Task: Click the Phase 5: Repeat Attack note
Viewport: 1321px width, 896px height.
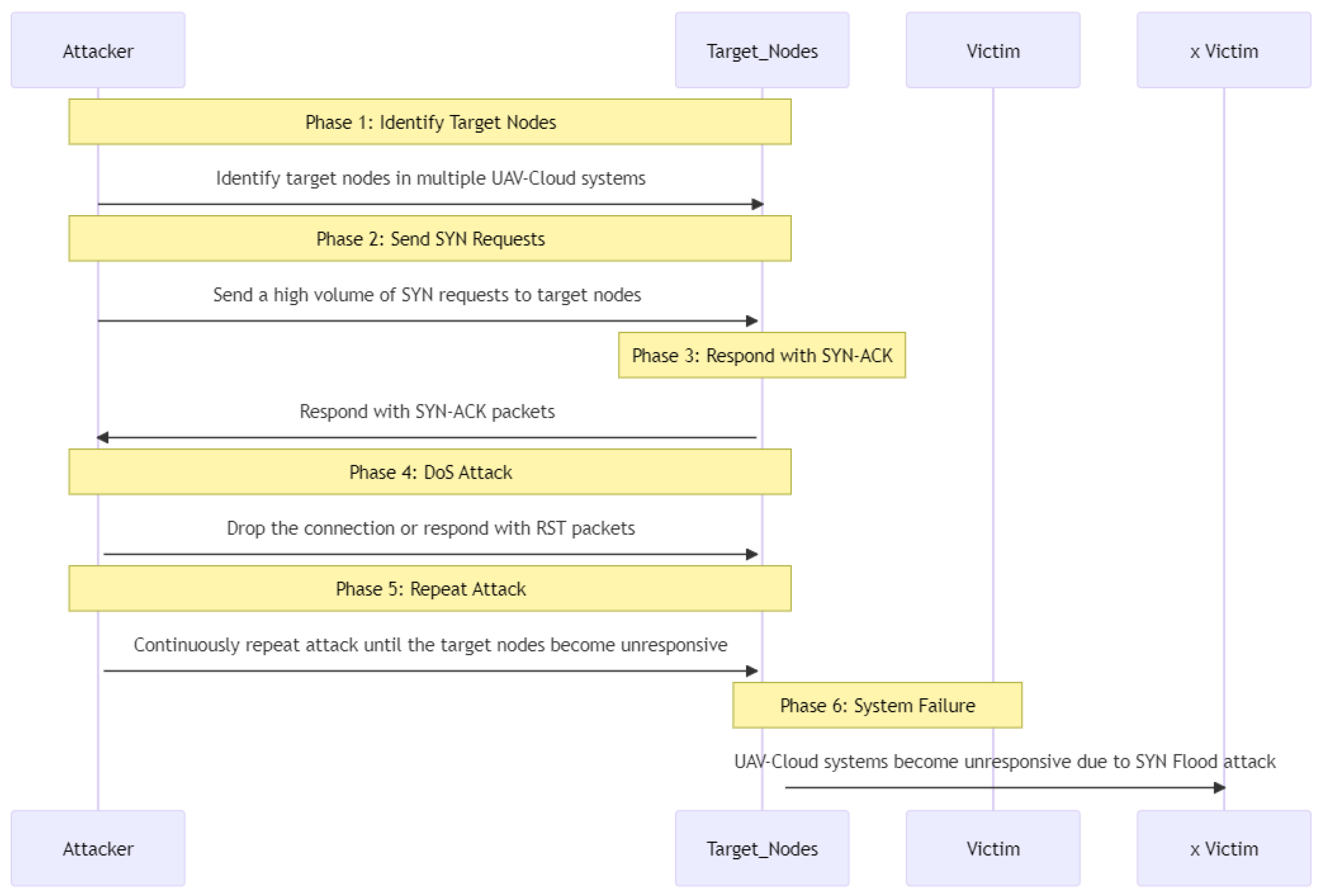Action: 430,588
